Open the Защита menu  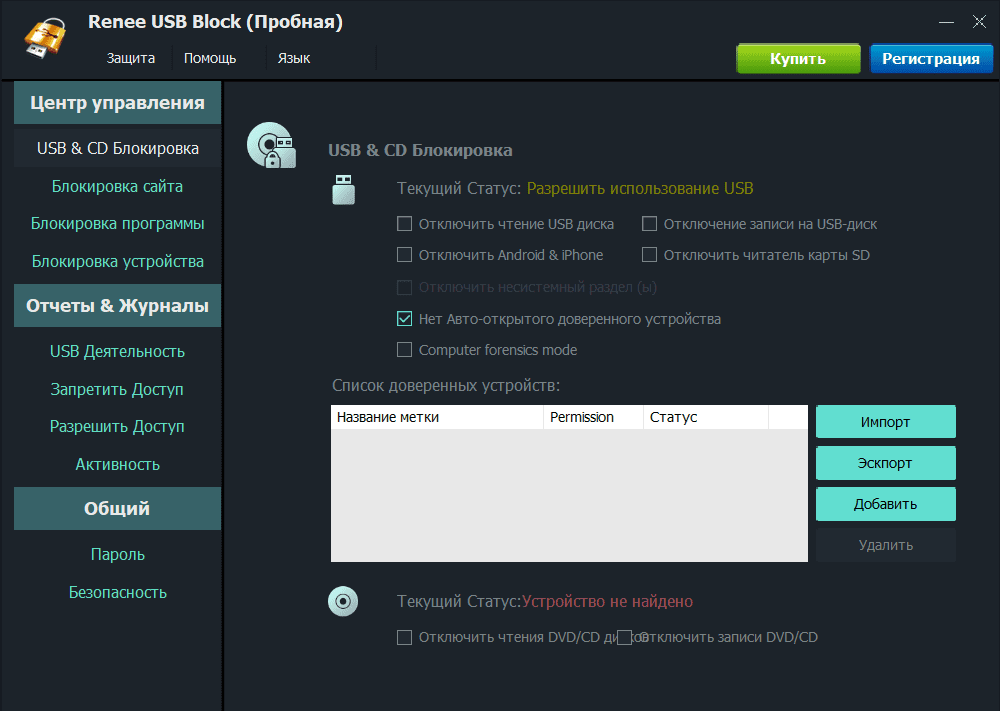(131, 58)
